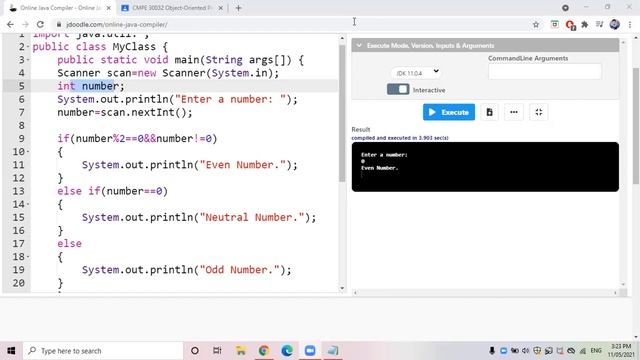The image size is (640, 360).
Task: Open the Extensions puzzle-piece menu
Action: pyautogui.click(x=584, y=24)
